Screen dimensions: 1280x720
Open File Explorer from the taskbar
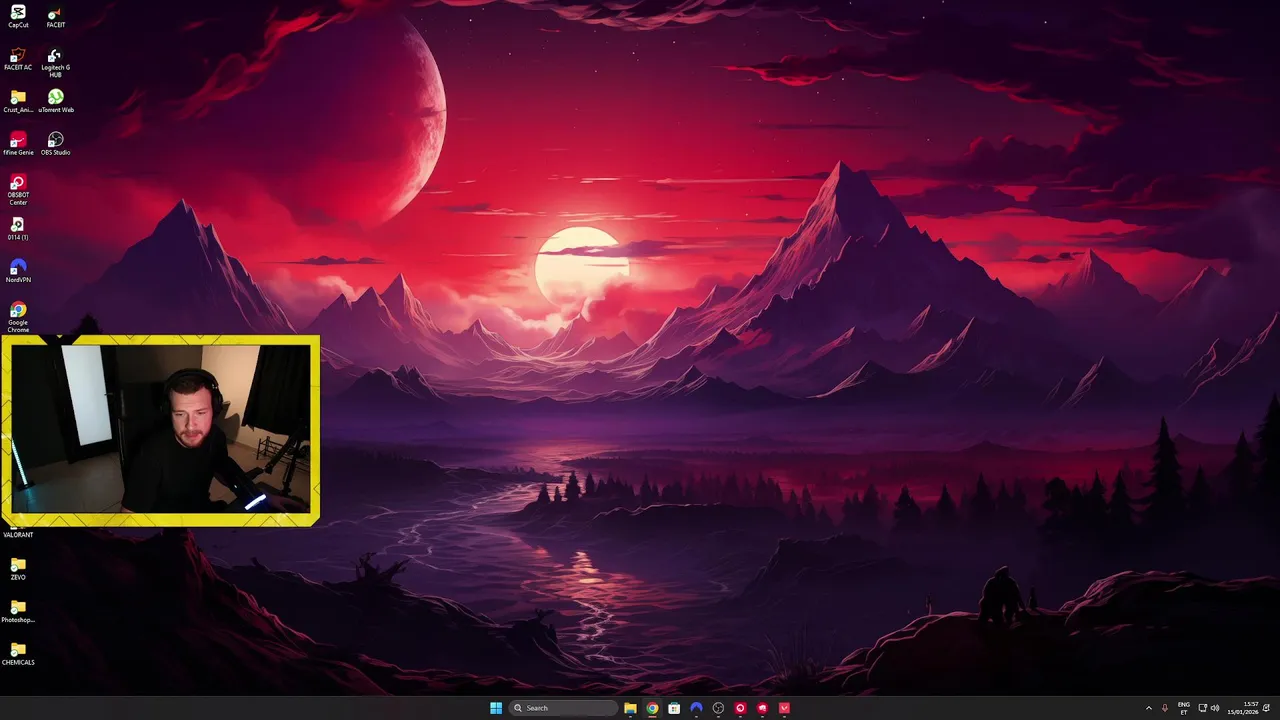point(630,708)
